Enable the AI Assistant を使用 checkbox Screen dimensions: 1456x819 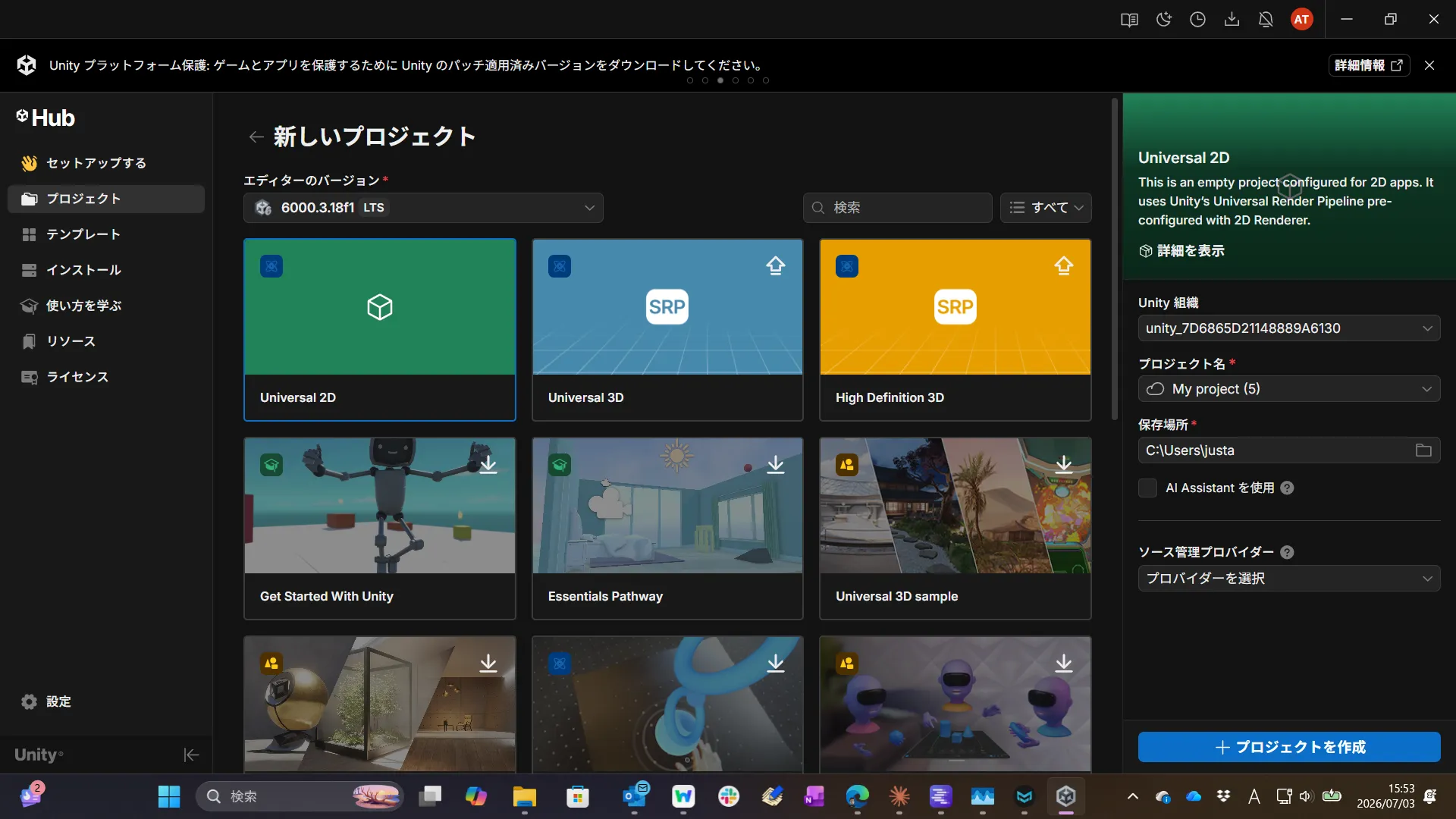[x=1147, y=488]
